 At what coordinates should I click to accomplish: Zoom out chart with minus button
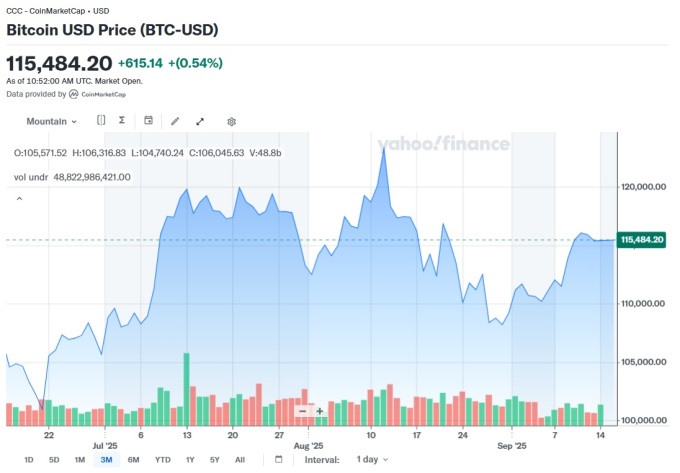(x=303, y=411)
